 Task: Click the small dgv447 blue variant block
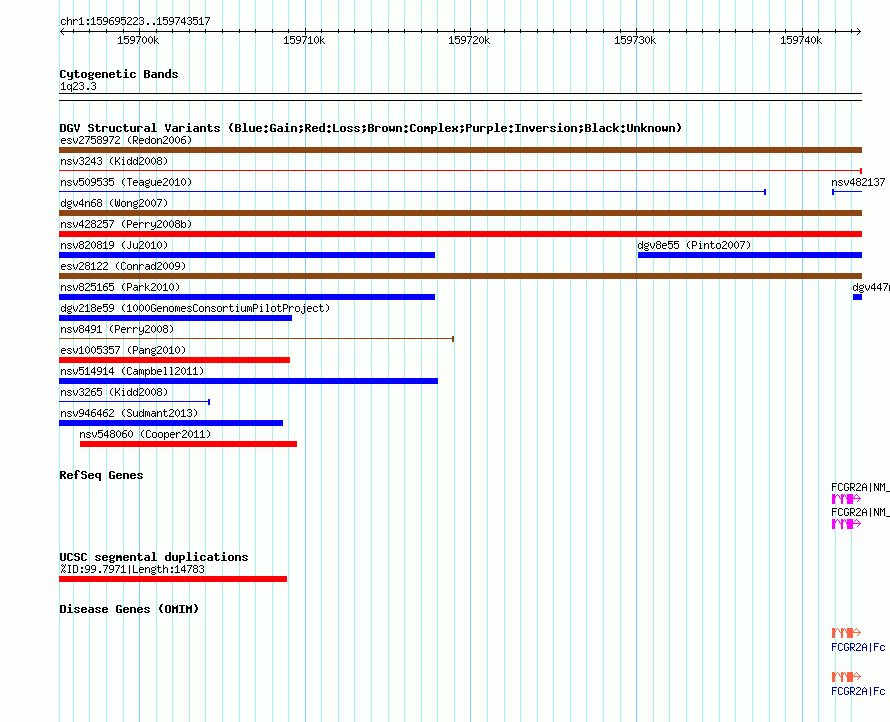[x=858, y=297]
